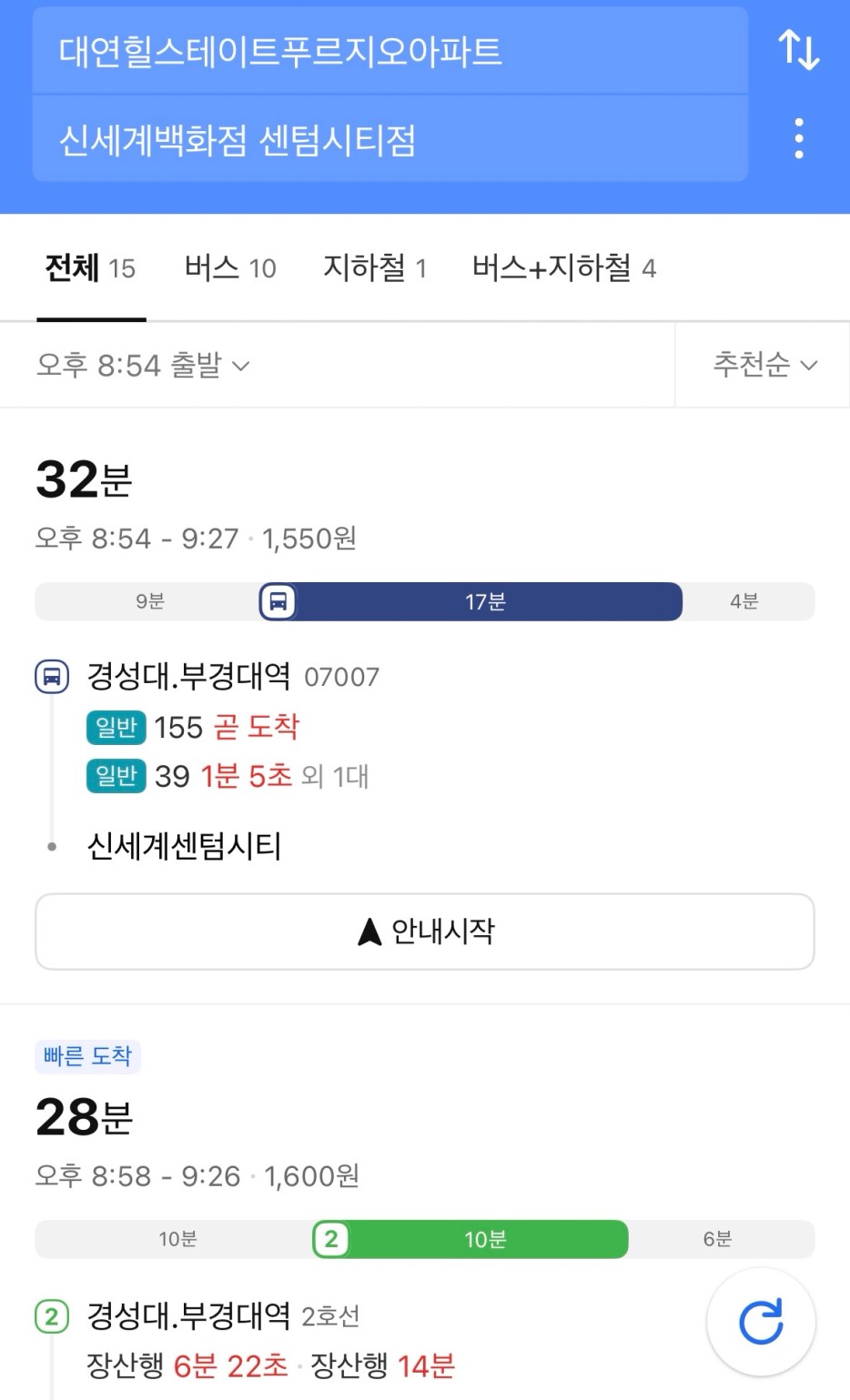
Task: Switch to the 버스 10 tab
Action: pyautogui.click(x=230, y=267)
